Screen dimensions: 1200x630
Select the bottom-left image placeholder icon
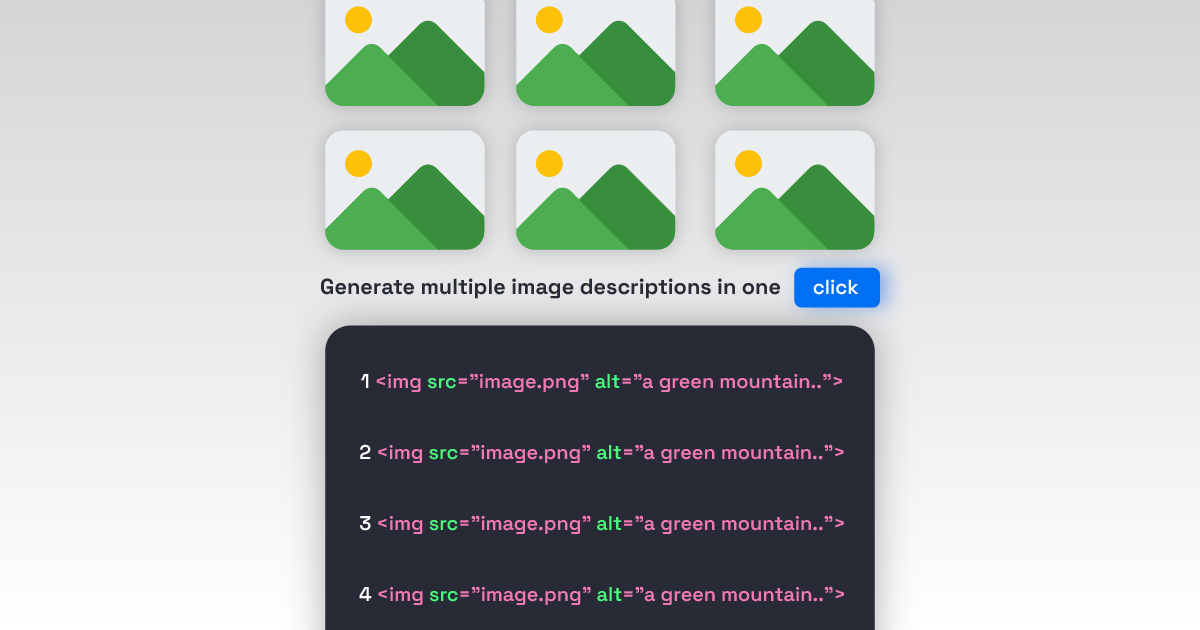pos(405,190)
